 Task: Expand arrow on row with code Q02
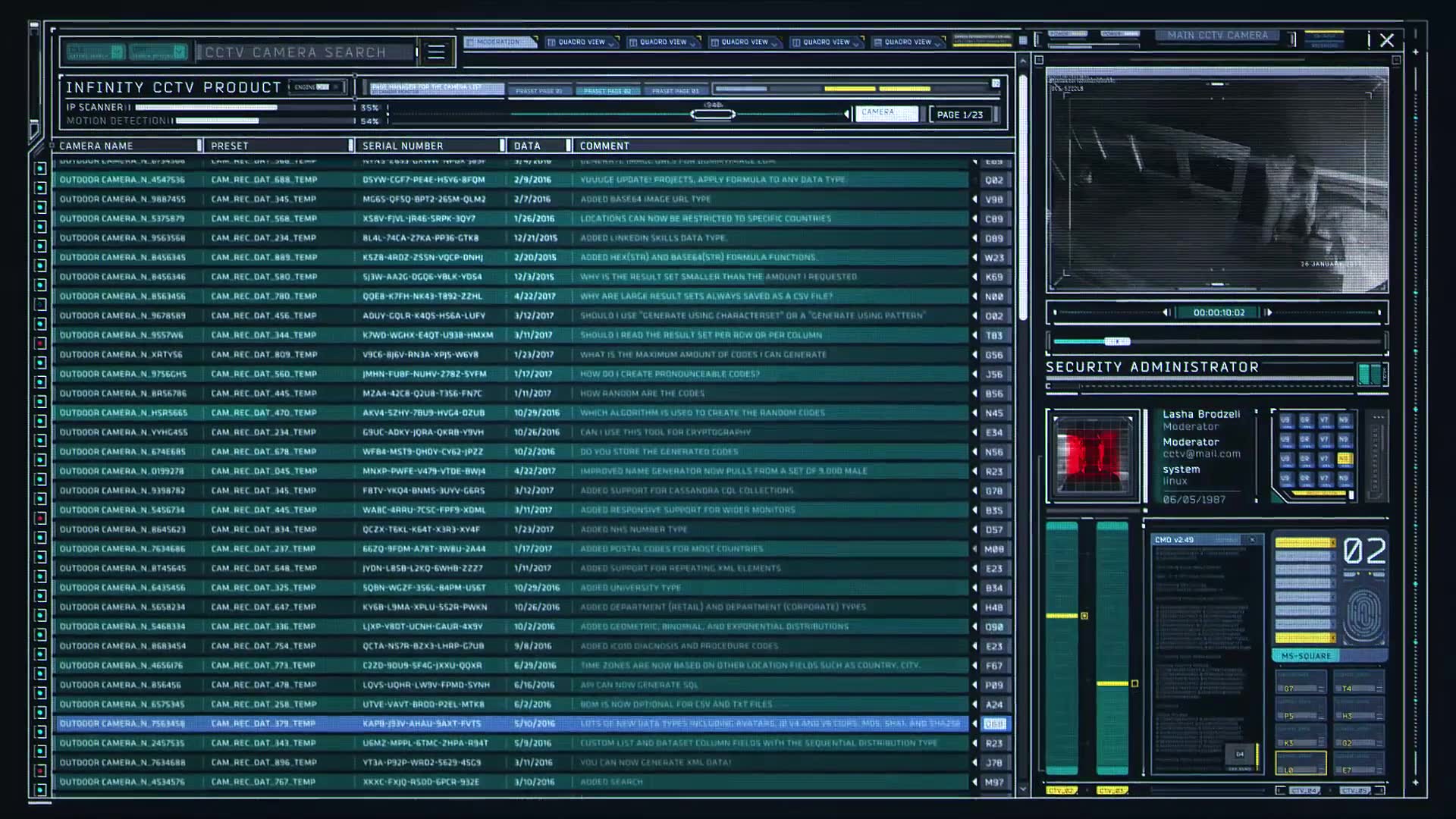[x=974, y=180]
